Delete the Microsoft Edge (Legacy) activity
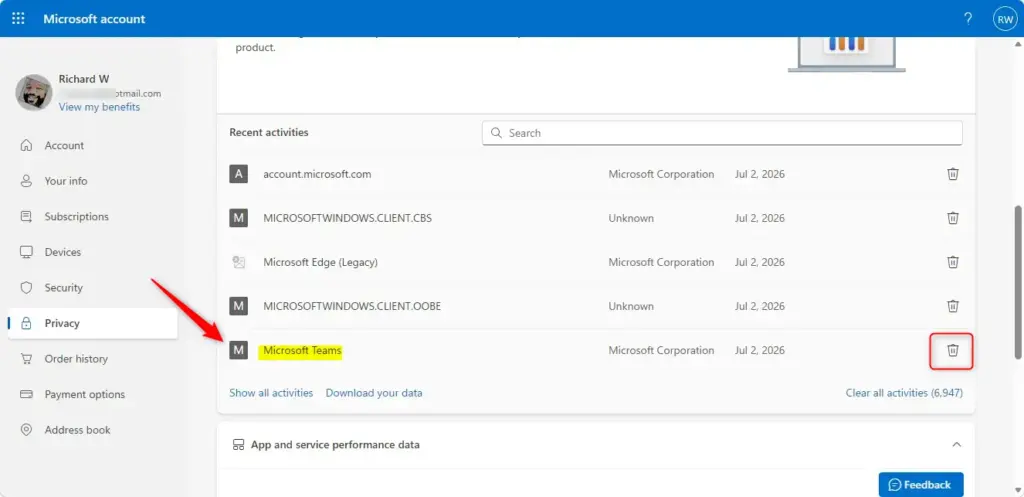Screen dimensions: 1024x497 953,262
